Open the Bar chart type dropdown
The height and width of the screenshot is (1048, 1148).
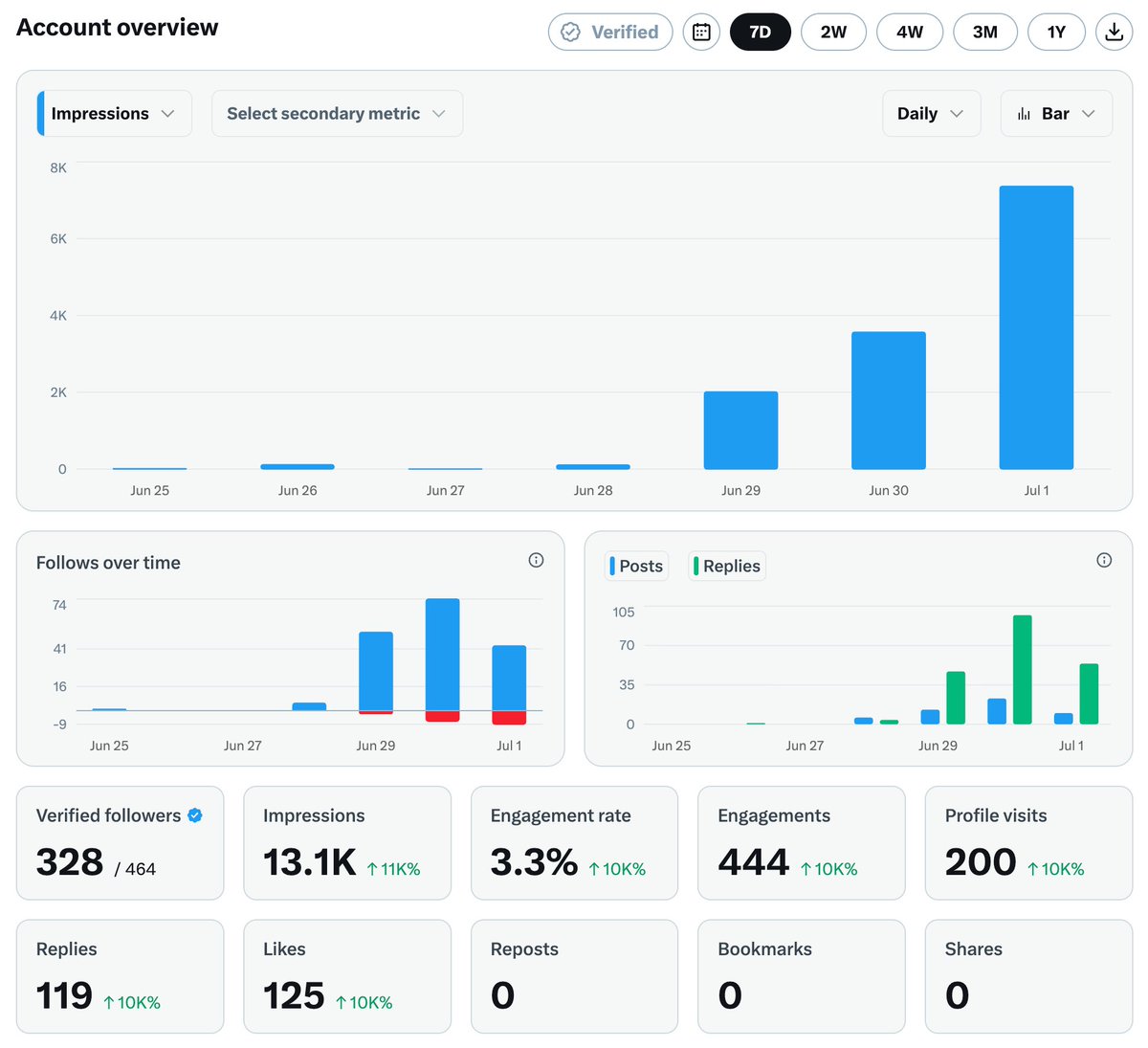click(x=1056, y=114)
